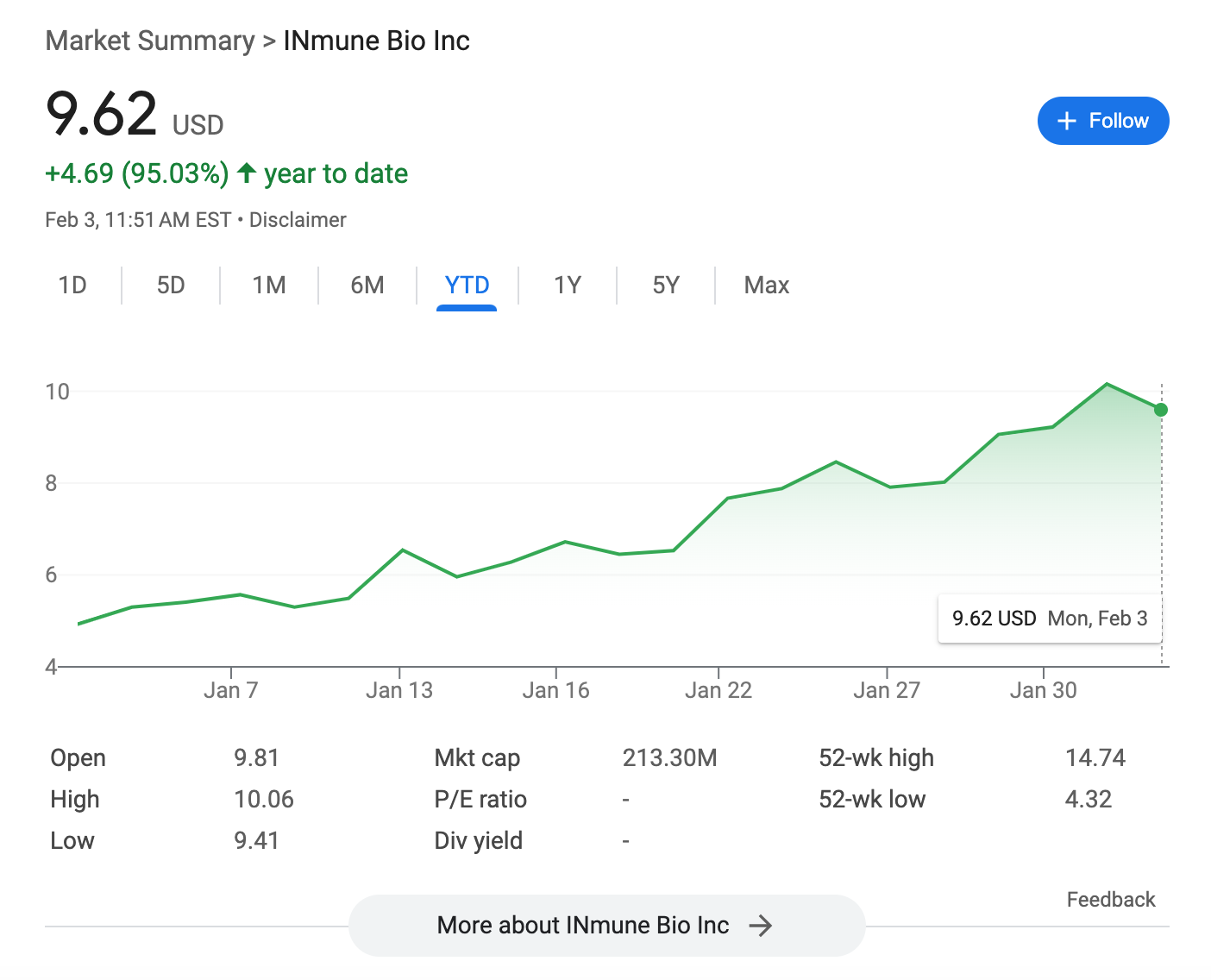1211x980 pixels.
Task: Select the 5D time range tab
Action: pos(171,286)
